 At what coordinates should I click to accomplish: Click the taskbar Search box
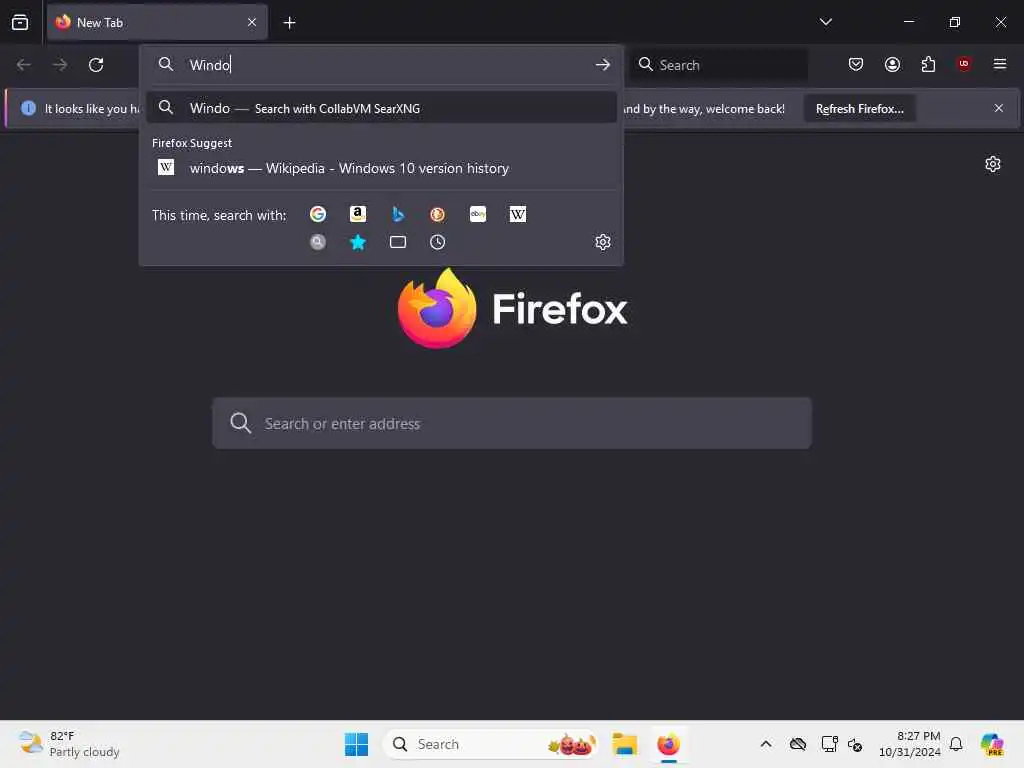pos(490,744)
